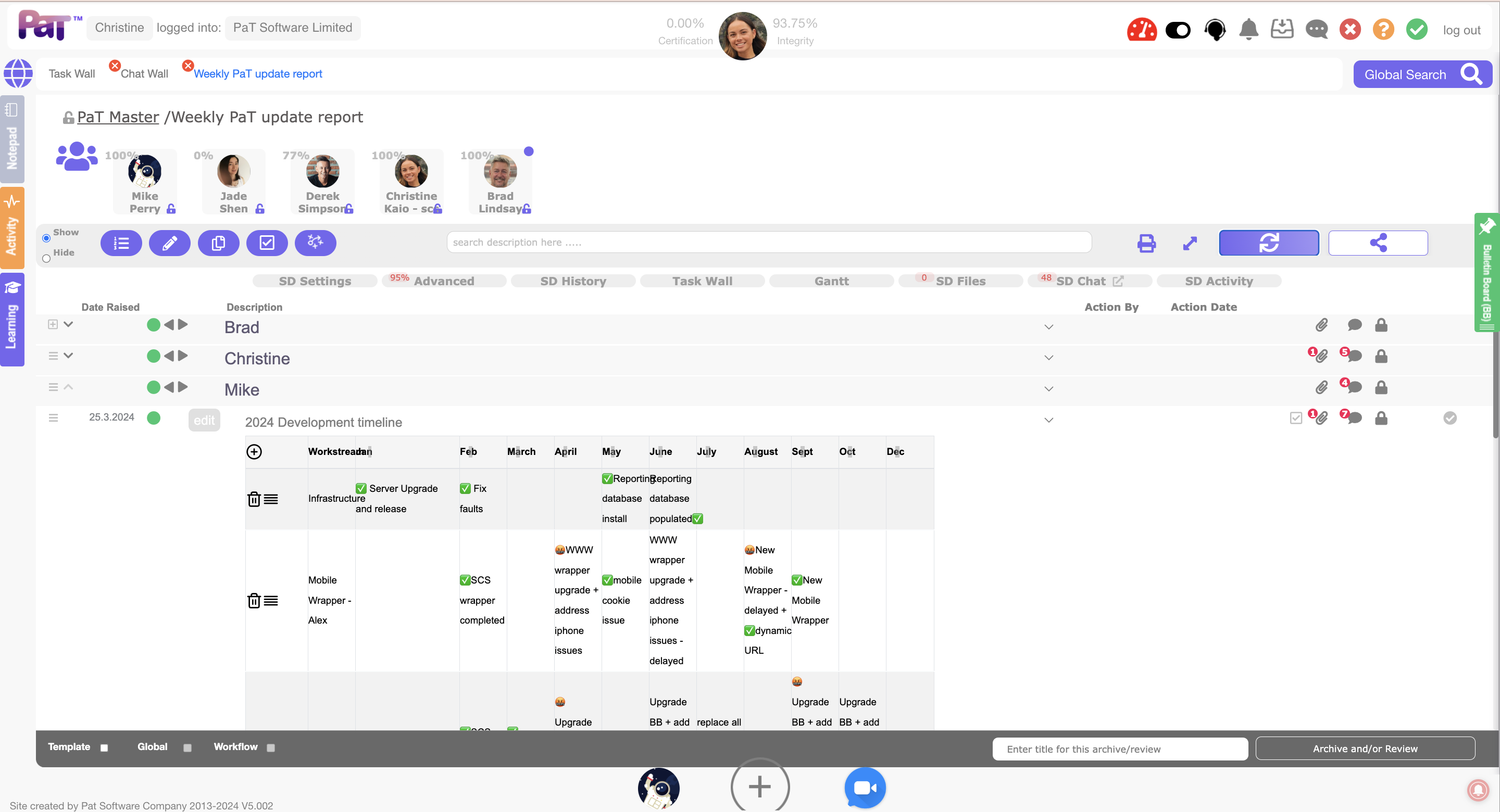Click the search description input field
This screenshot has width=1500, height=812.
769,242
